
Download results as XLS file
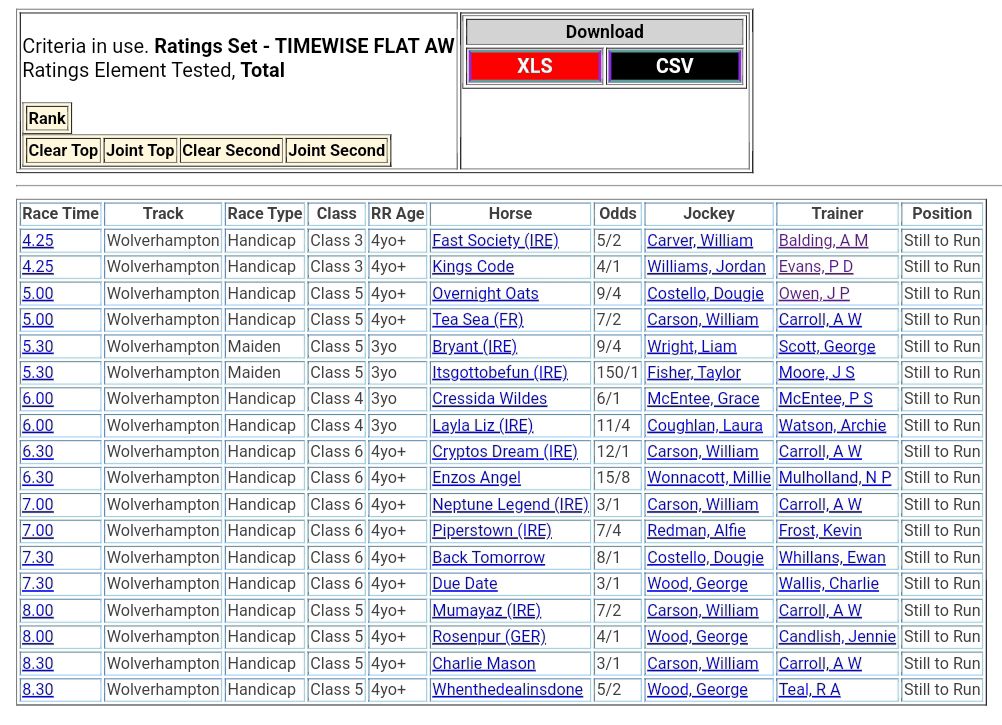pos(534,67)
